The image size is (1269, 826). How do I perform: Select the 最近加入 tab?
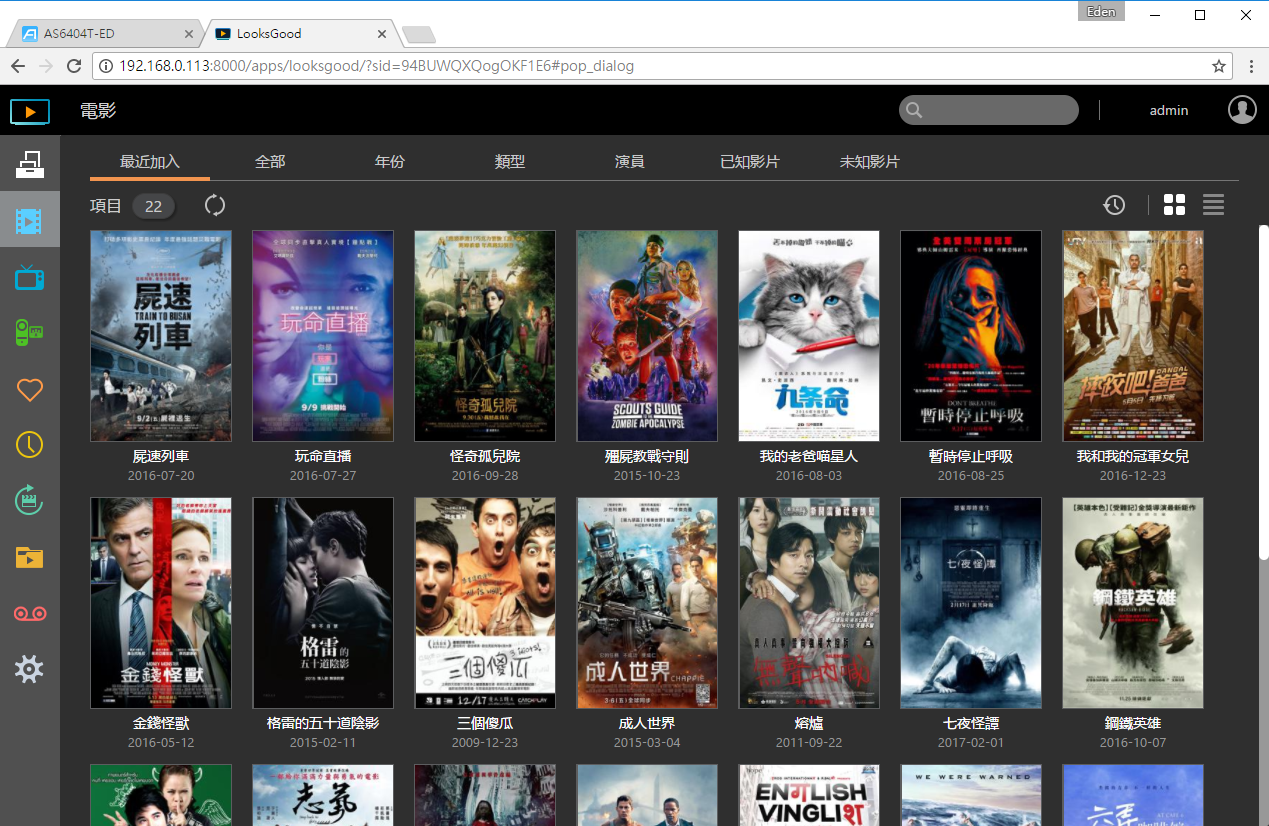coord(150,162)
